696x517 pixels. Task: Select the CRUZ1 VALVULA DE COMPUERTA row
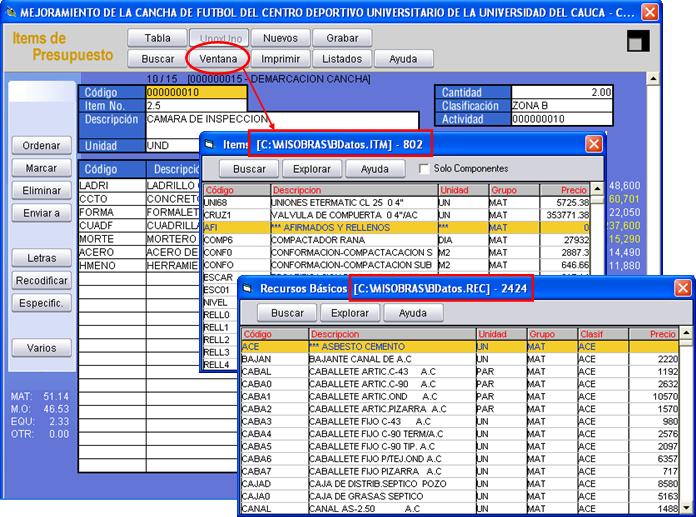tap(397, 215)
